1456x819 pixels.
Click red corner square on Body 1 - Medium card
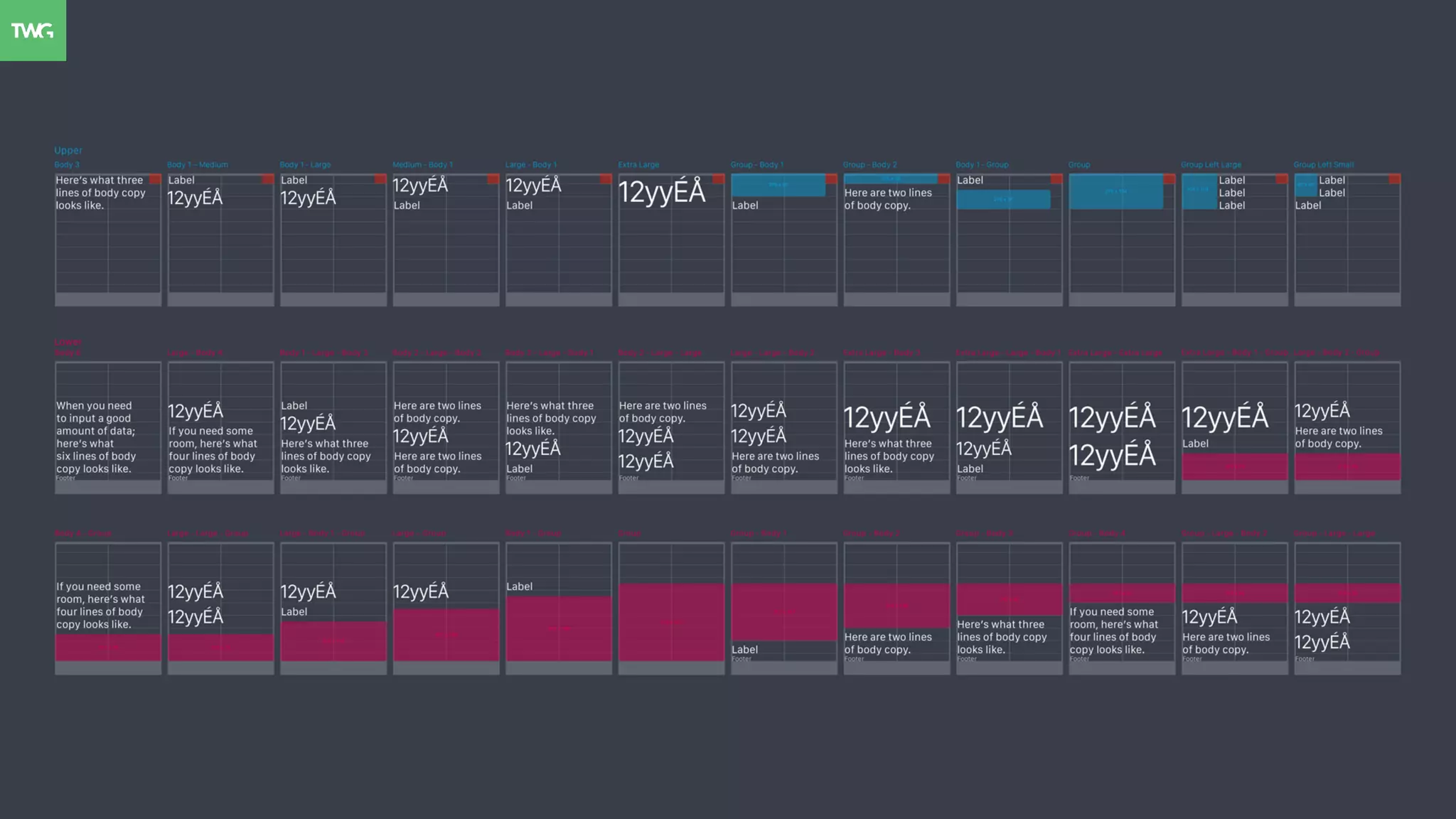[x=267, y=179]
